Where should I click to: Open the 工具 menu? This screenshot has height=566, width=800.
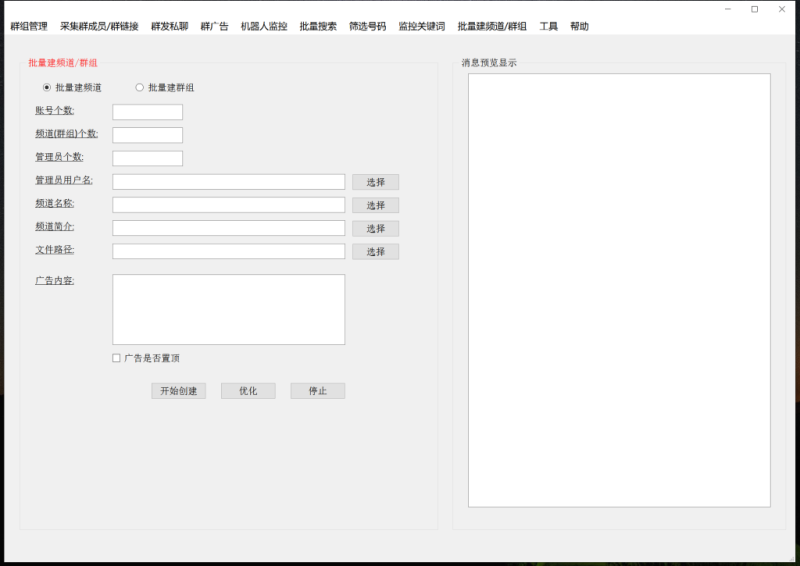click(x=549, y=27)
